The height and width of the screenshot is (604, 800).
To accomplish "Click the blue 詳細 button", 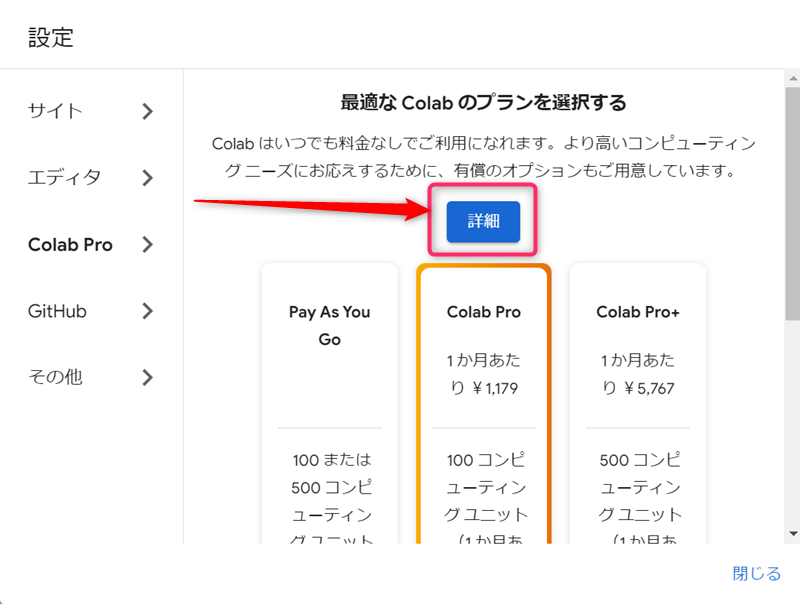I will (x=482, y=222).
